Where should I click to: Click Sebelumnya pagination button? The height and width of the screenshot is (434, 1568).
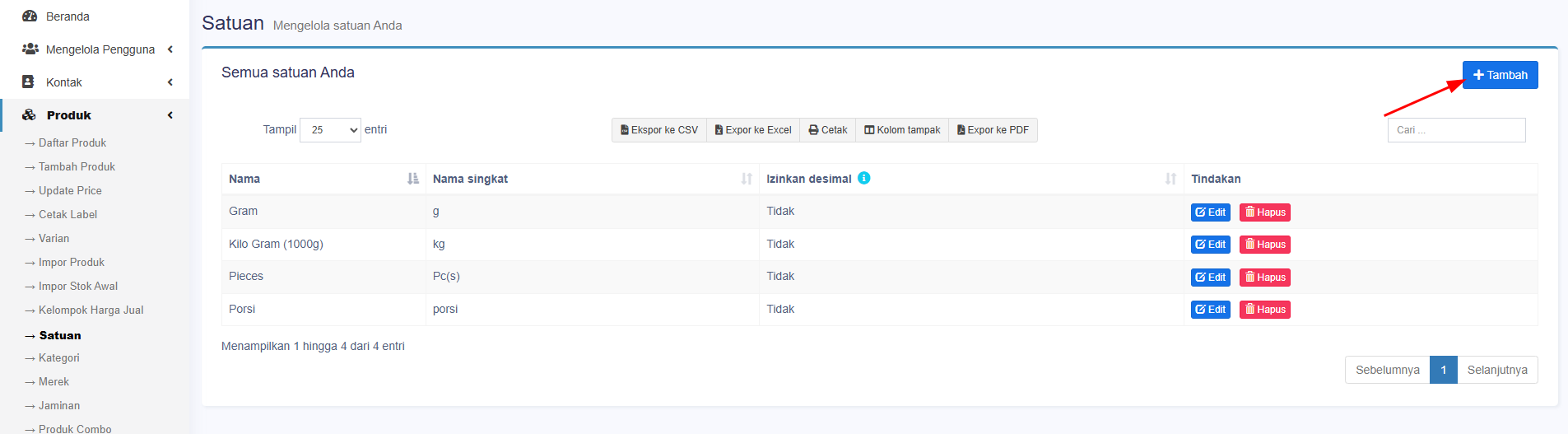pyautogui.click(x=1388, y=370)
